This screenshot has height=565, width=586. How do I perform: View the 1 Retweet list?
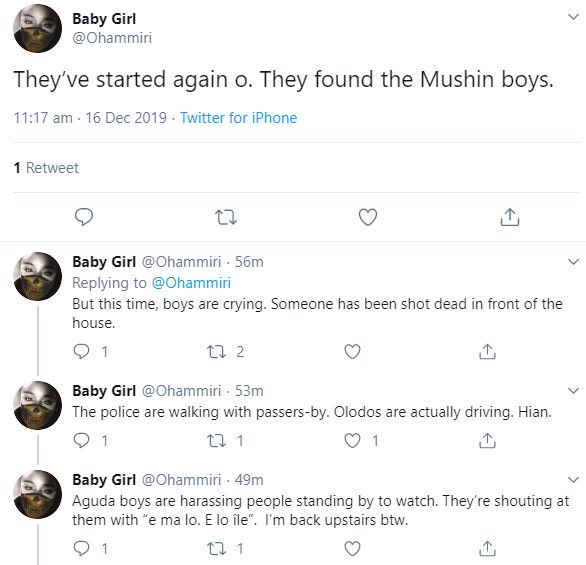click(x=46, y=168)
